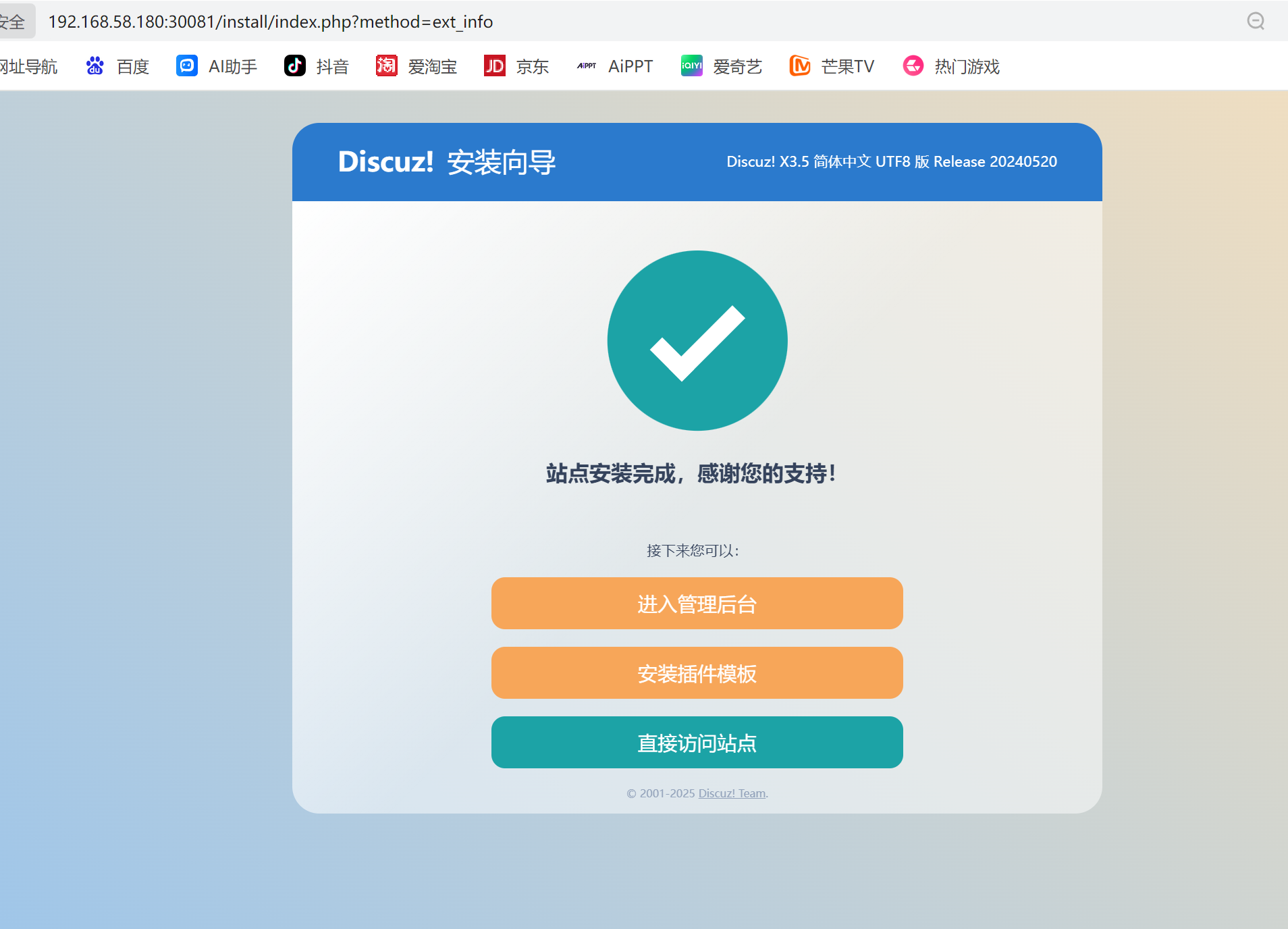Click the pink 热门游戏 bookmark icon
Image resolution: width=1288 pixels, height=929 pixels.
coord(913,65)
